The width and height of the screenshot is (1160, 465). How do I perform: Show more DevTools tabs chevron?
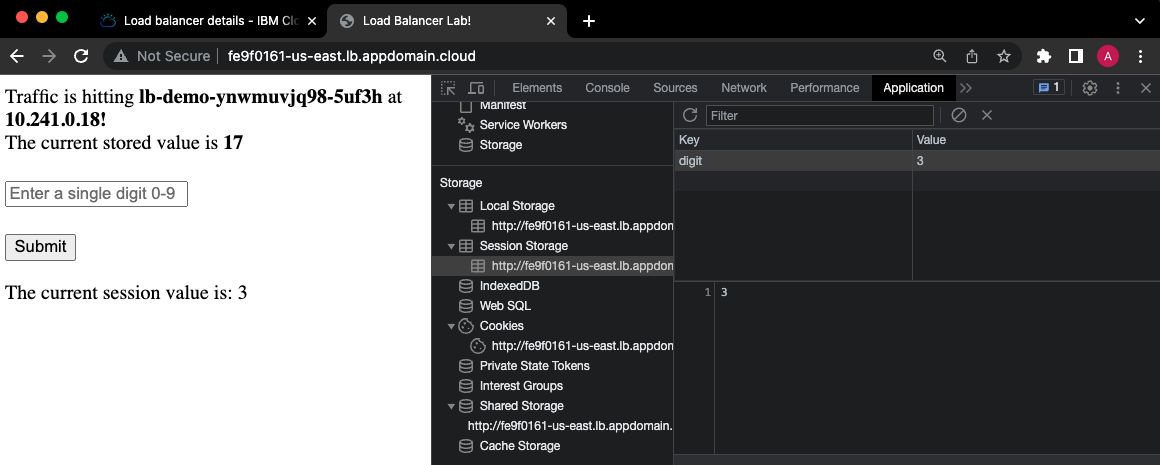tap(965, 88)
